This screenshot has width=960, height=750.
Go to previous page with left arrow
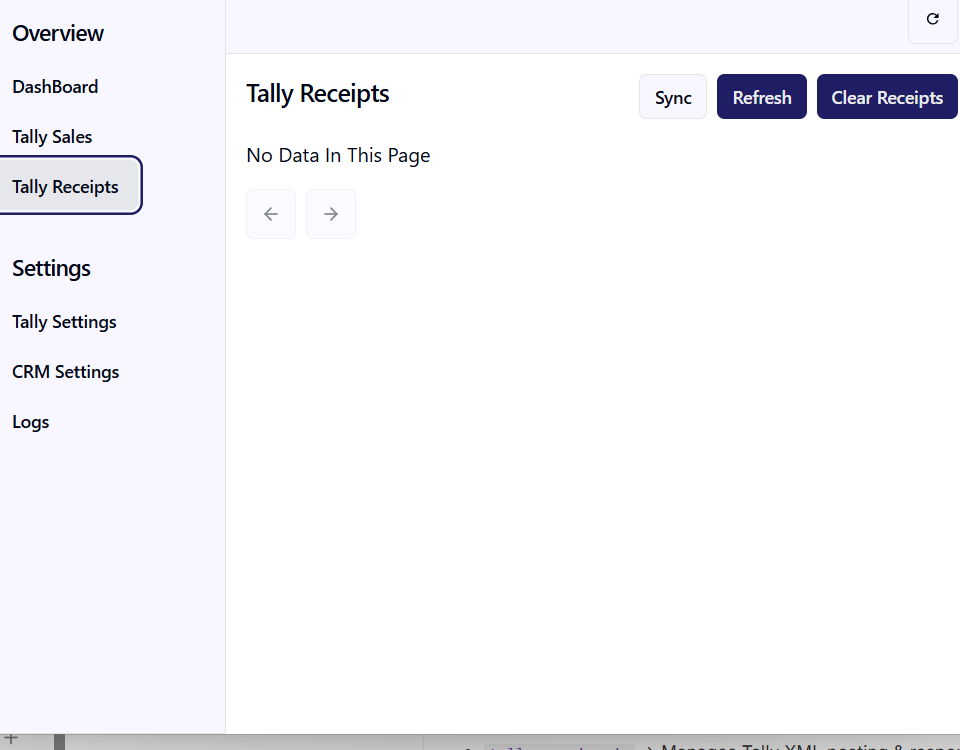pos(271,214)
